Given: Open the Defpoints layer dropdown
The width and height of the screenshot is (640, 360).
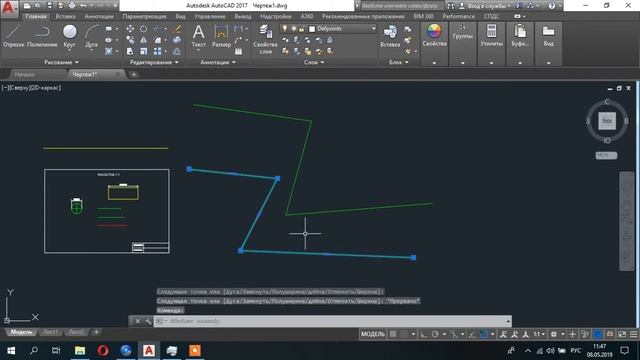Looking at the screenshot, I should [x=373, y=29].
